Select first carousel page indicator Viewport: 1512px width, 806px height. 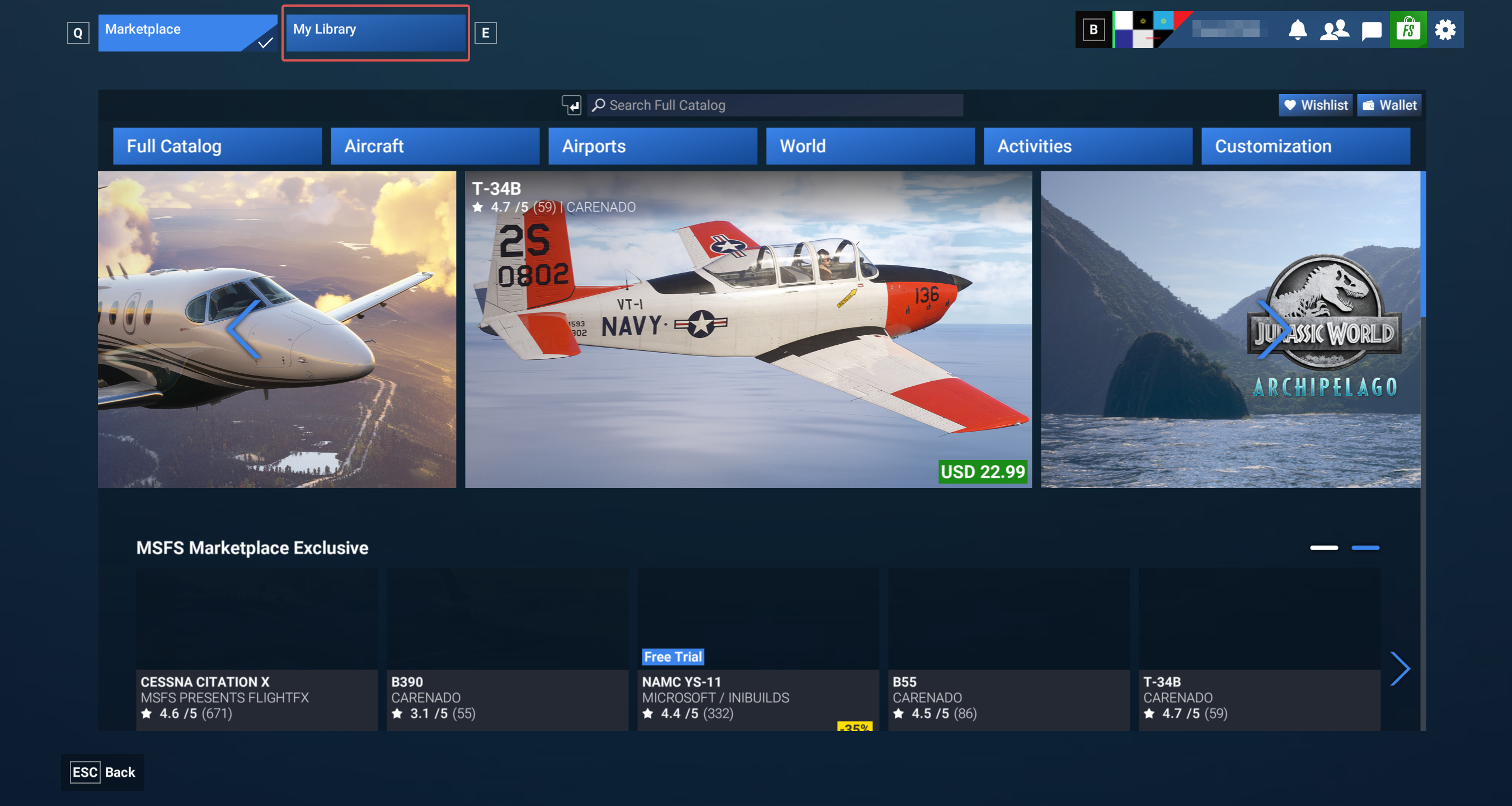pyautogui.click(x=1323, y=548)
